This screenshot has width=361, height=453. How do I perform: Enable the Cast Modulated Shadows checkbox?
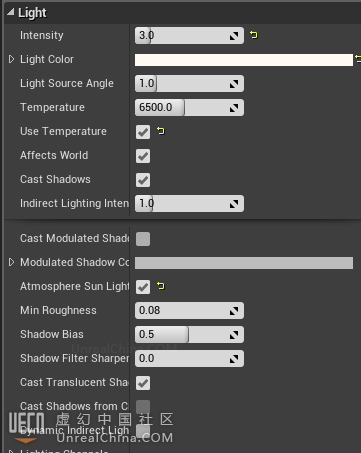click(143, 239)
